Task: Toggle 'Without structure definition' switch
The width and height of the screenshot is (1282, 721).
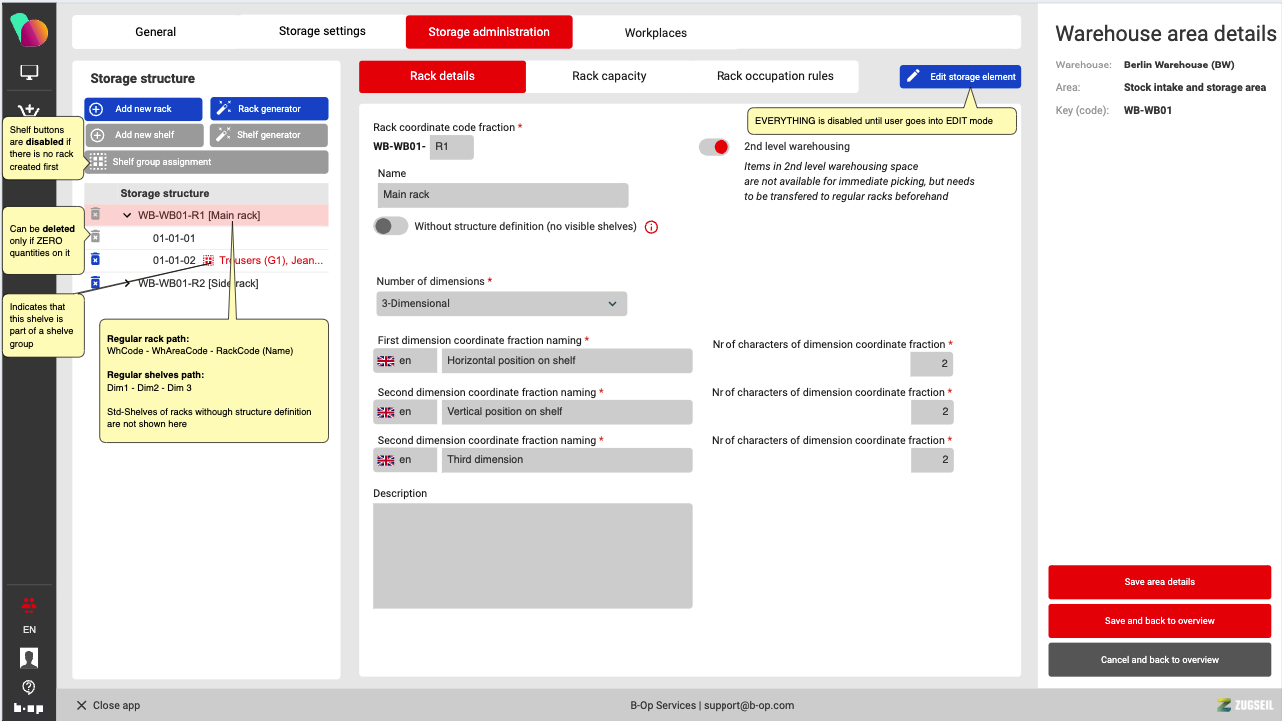Action: 391,226
